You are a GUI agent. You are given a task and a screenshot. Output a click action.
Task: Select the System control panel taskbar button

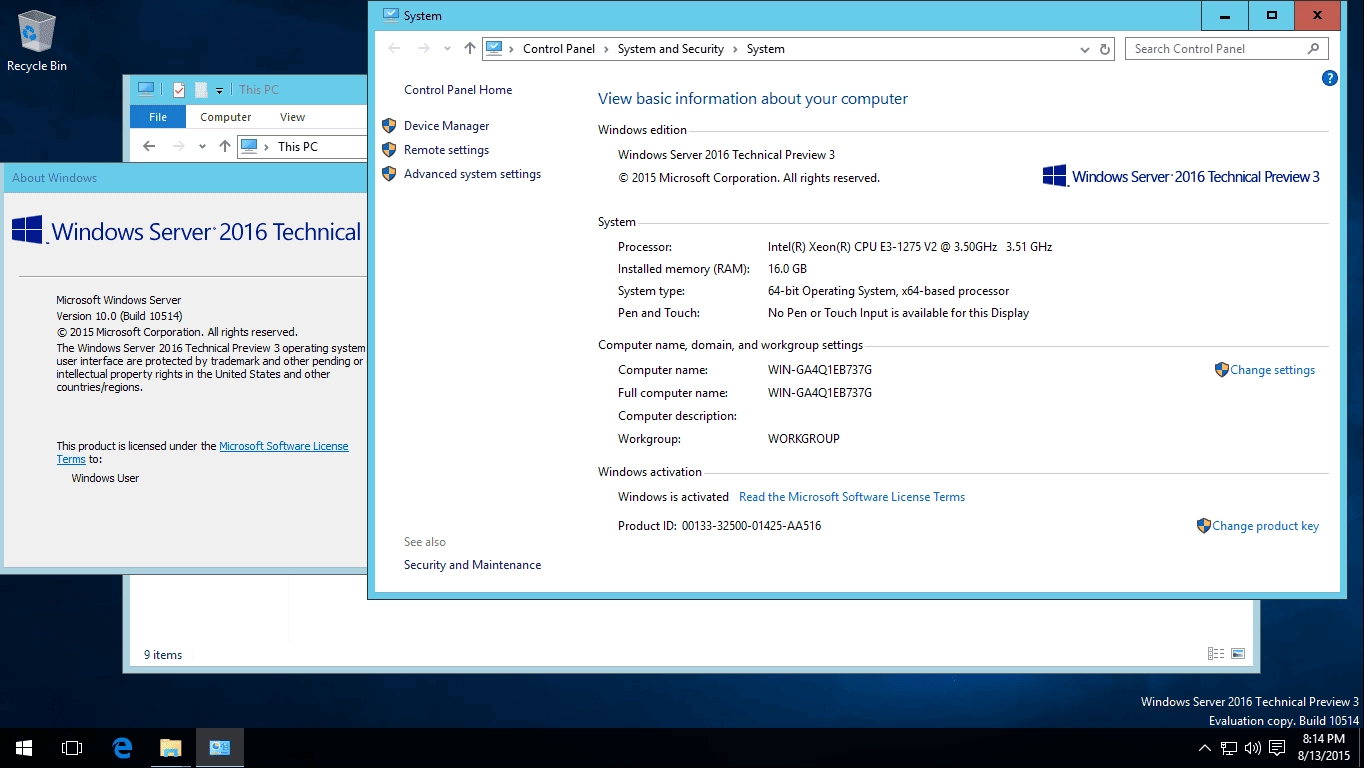coord(220,748)
